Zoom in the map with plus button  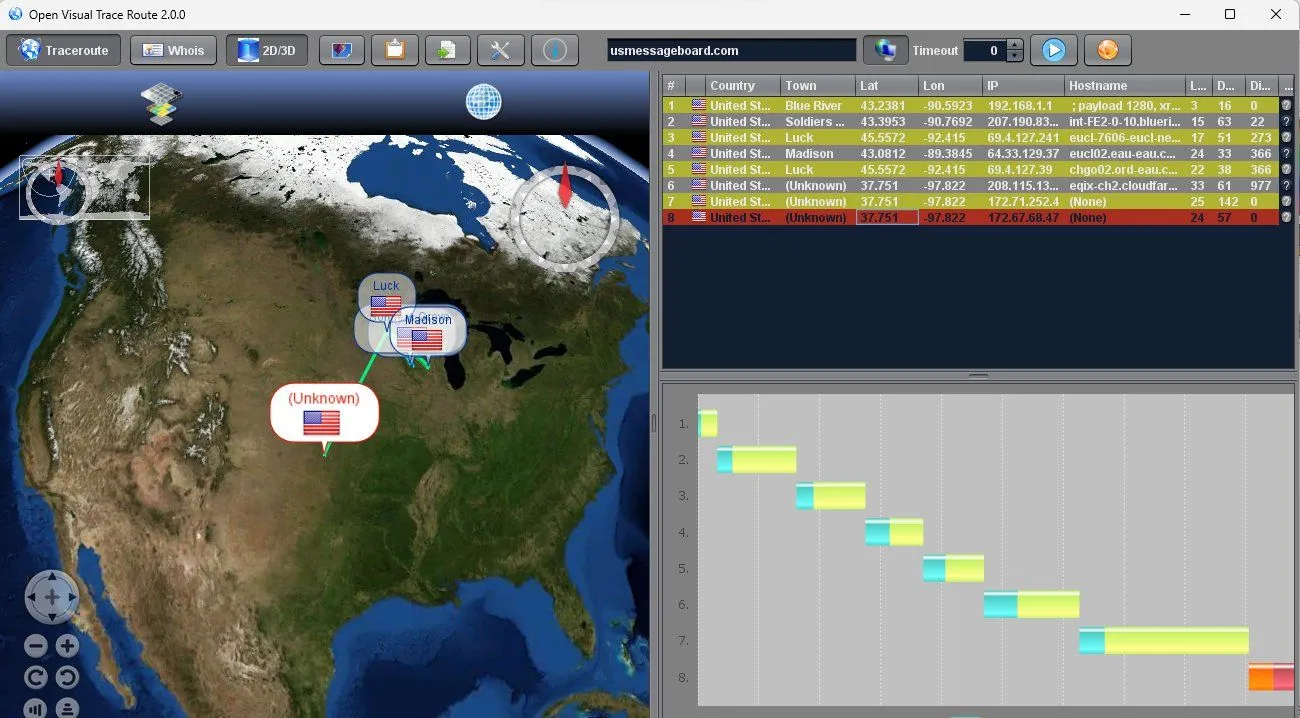pos(67,646)
